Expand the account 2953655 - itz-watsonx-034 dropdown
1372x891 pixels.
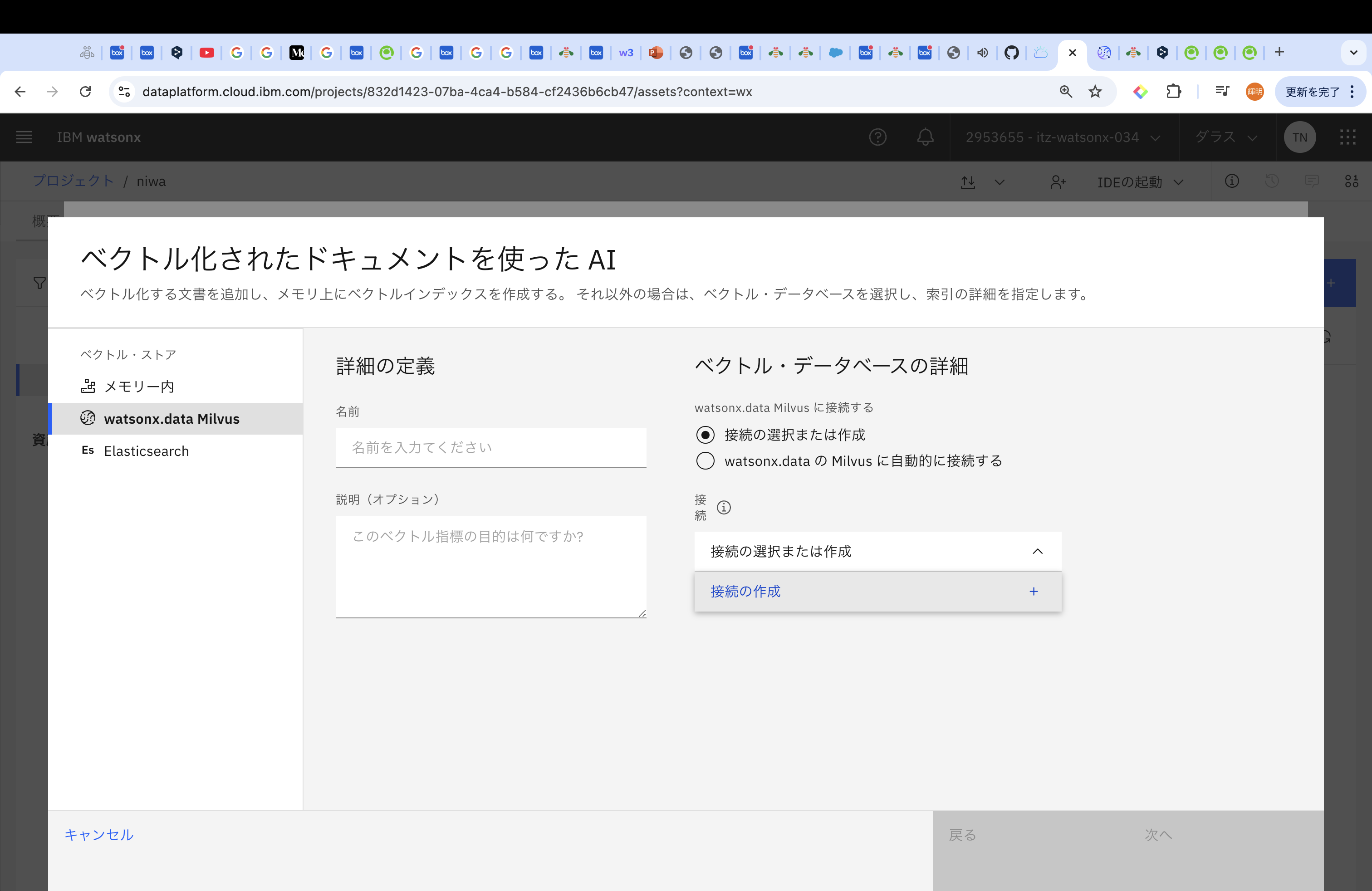point(1063,137)
